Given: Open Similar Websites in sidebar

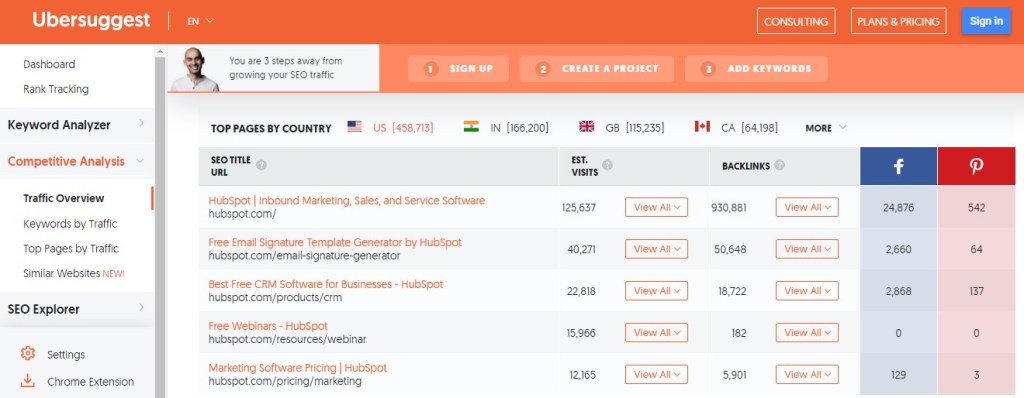Looking at the screenshot, I should (73, 273).
